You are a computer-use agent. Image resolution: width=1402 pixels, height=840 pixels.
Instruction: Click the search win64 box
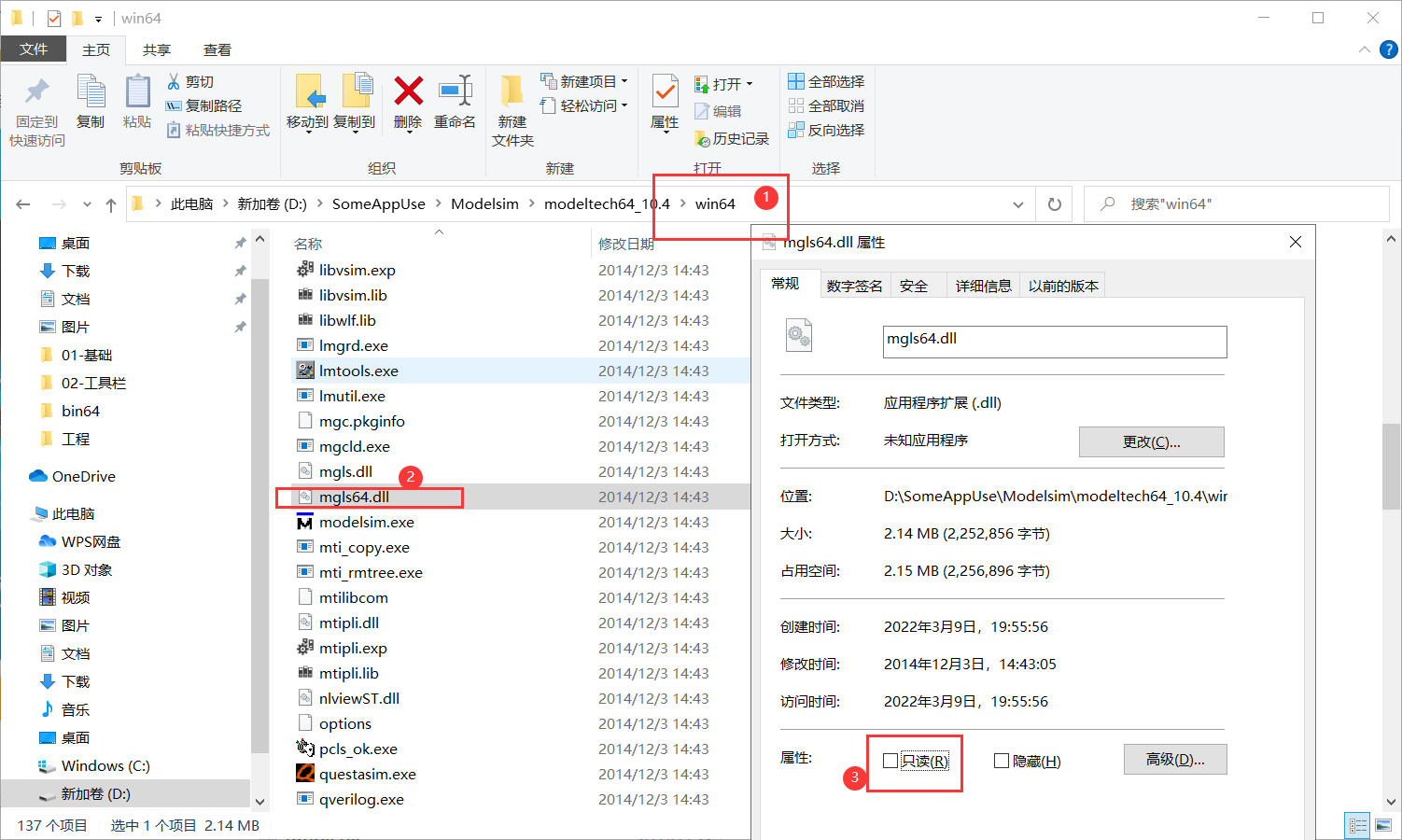click(x=1237, y=204)
